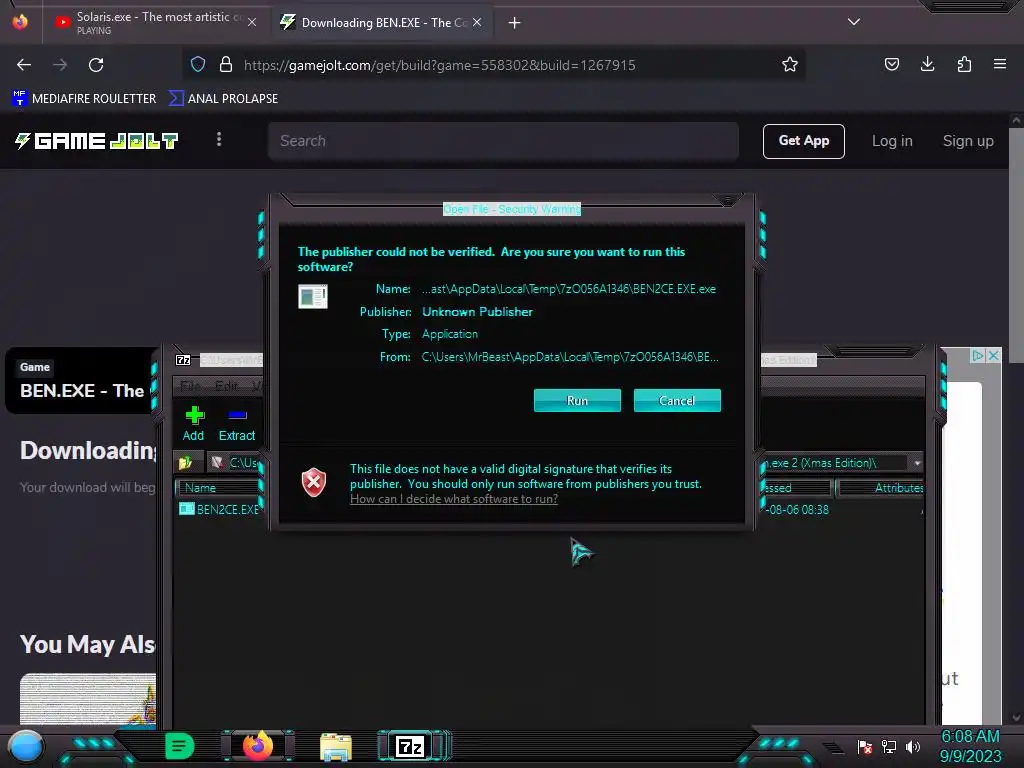The height and width of the screenshot is (768, 1024).
Task: Click the Attributes column header in 7-Zip
Action: 881,488
